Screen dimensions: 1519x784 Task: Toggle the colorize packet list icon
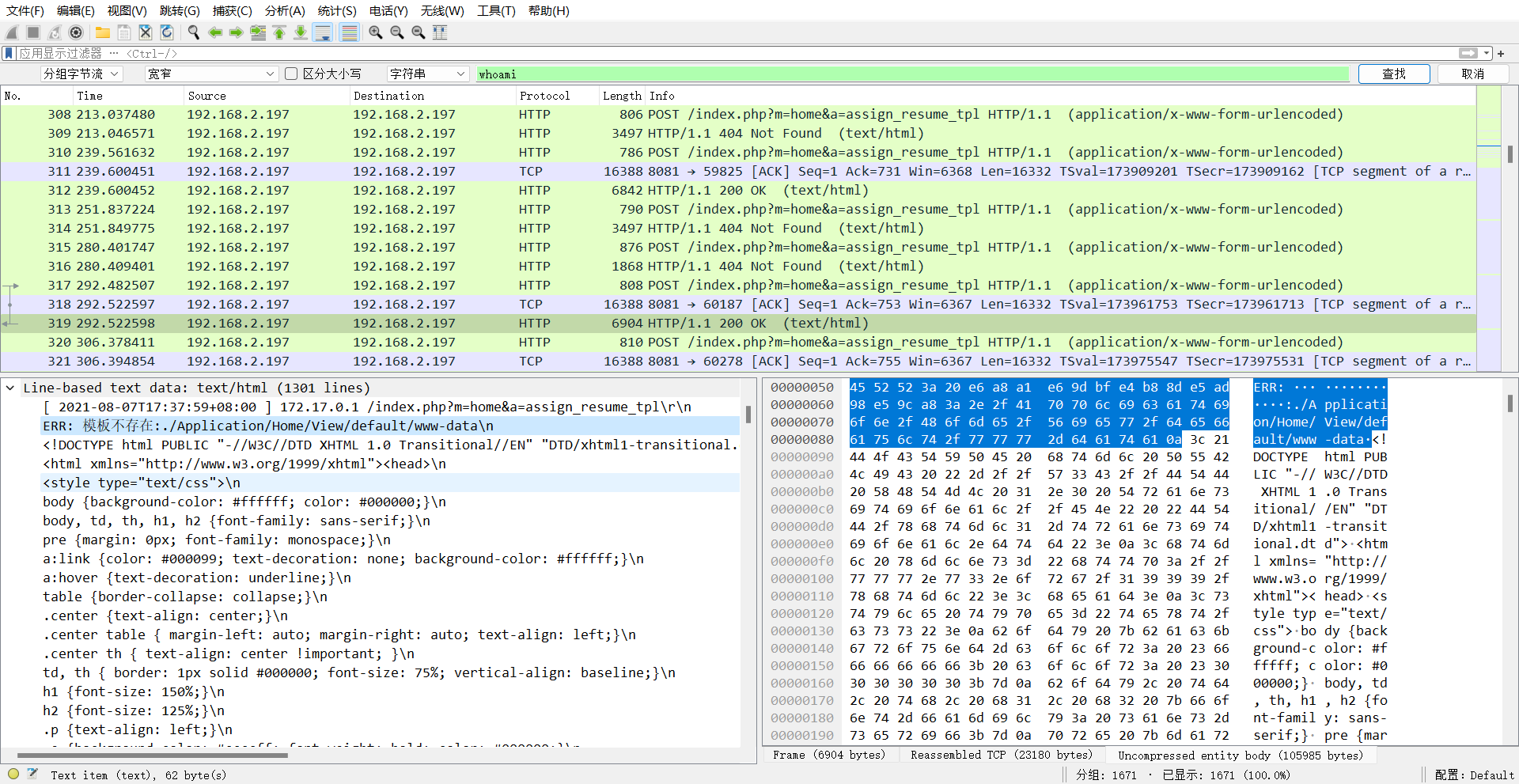[x=349, y=32]
